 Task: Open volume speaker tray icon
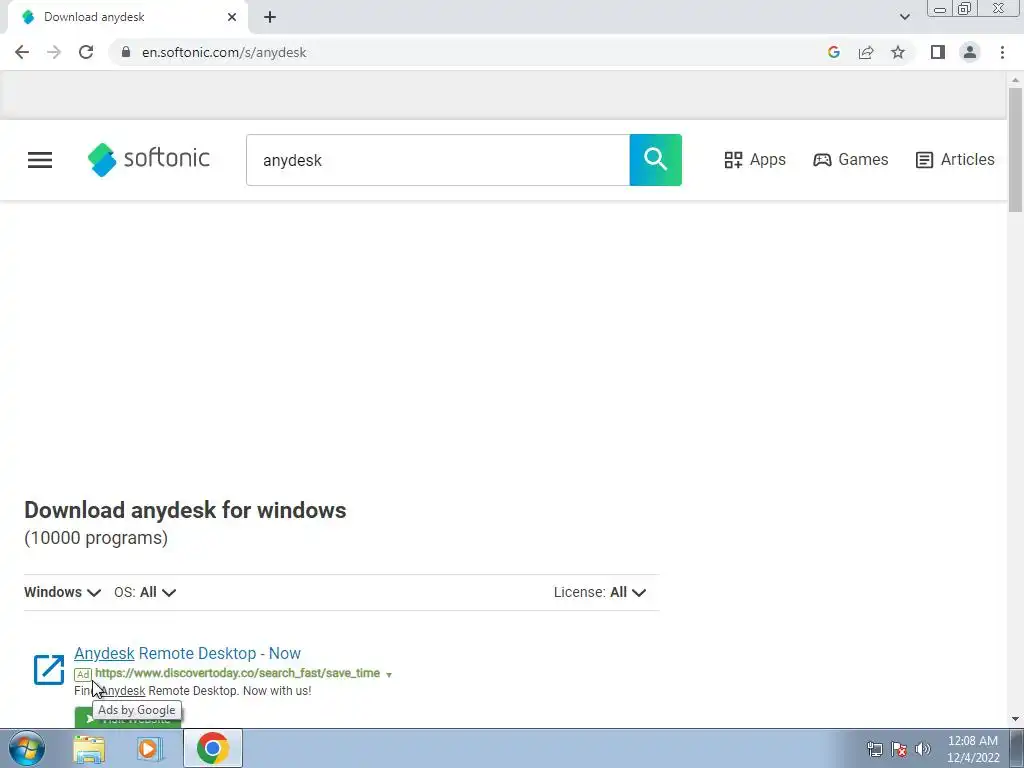923,749
